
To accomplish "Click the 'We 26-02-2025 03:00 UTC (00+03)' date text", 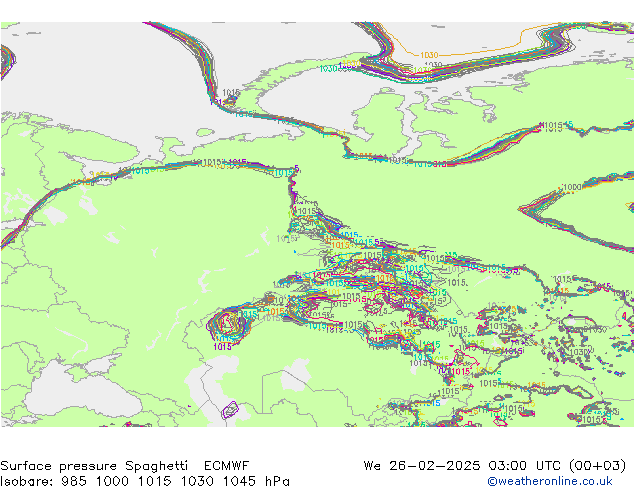I will [495, 466].
